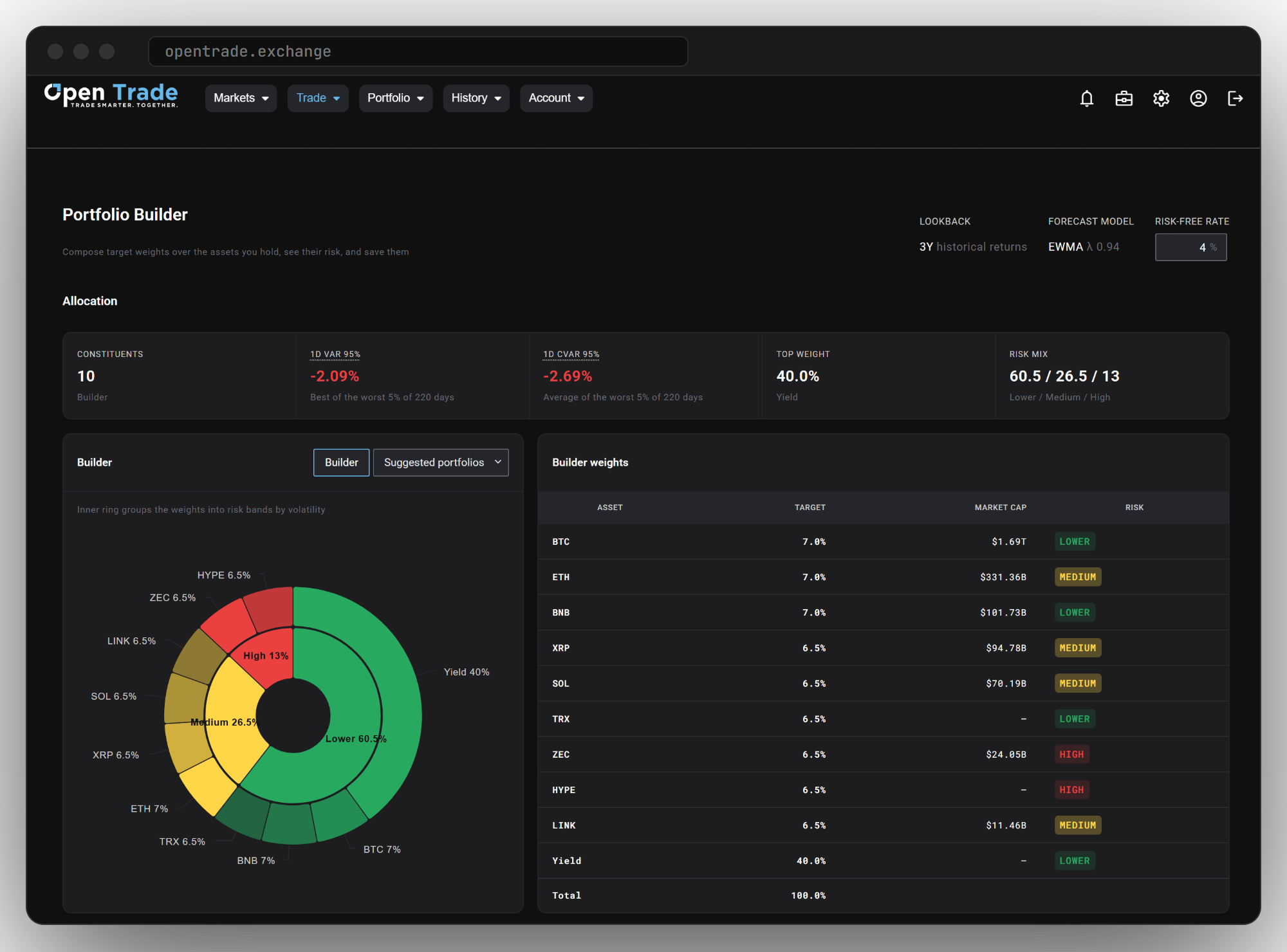1287x952 pixels.
Task: Open the settings gear icon
Action: 1162,98
